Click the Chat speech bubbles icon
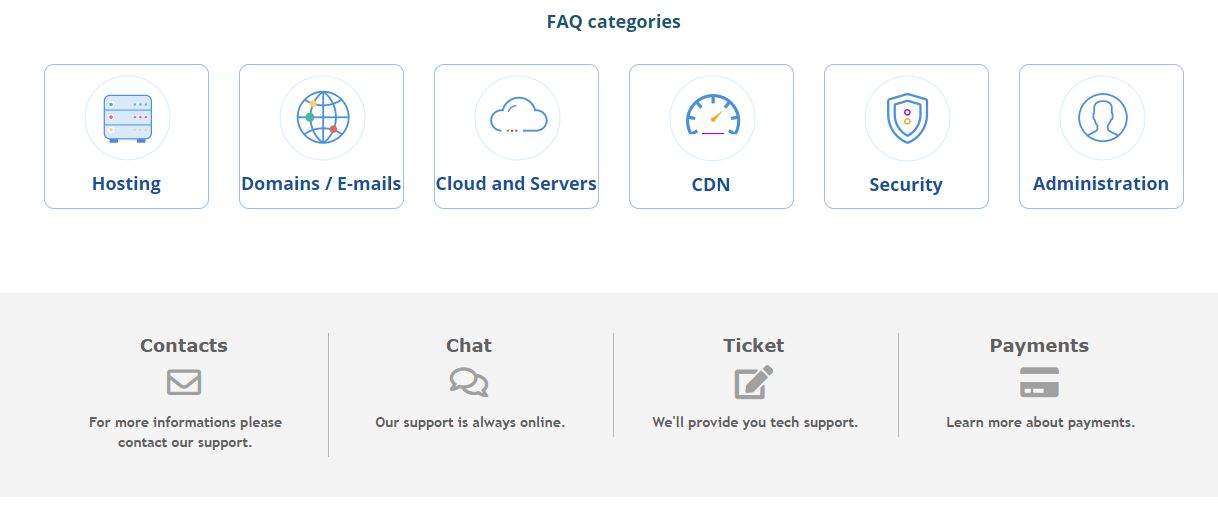Image resolution: width=1218 pixels, height=512 pixels. point(469,382)
